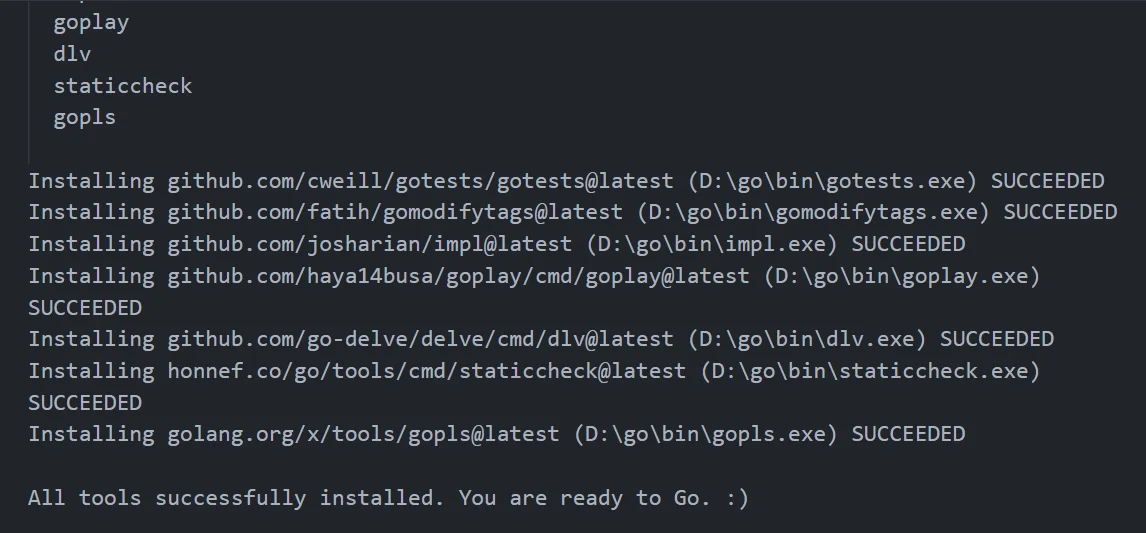The image size is (1146, 533).
Task: Open github.com/fatih/gomodifytags@latest link
Action: point(395,212)
